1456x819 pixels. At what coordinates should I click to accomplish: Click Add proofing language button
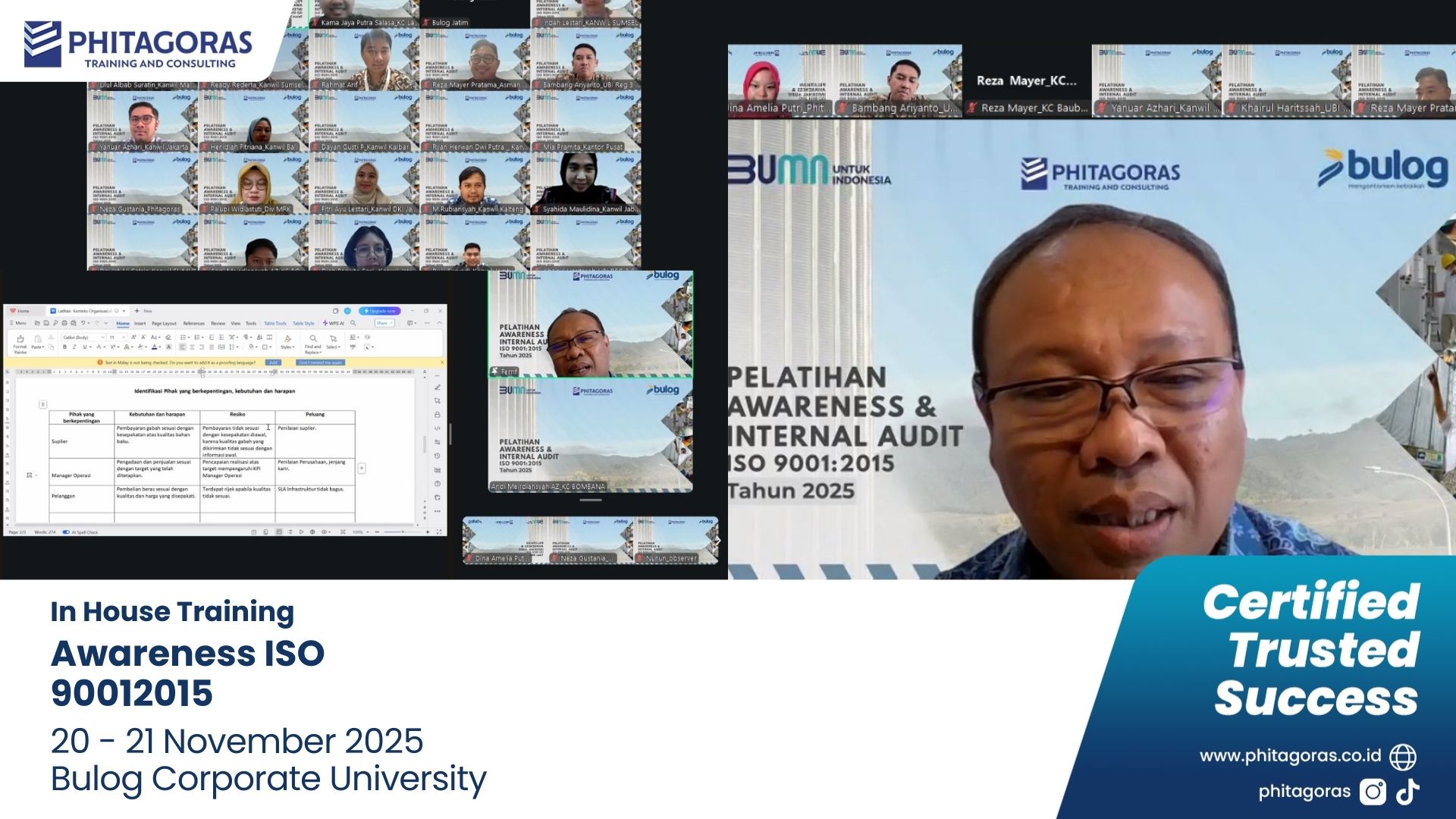[273, 362]
